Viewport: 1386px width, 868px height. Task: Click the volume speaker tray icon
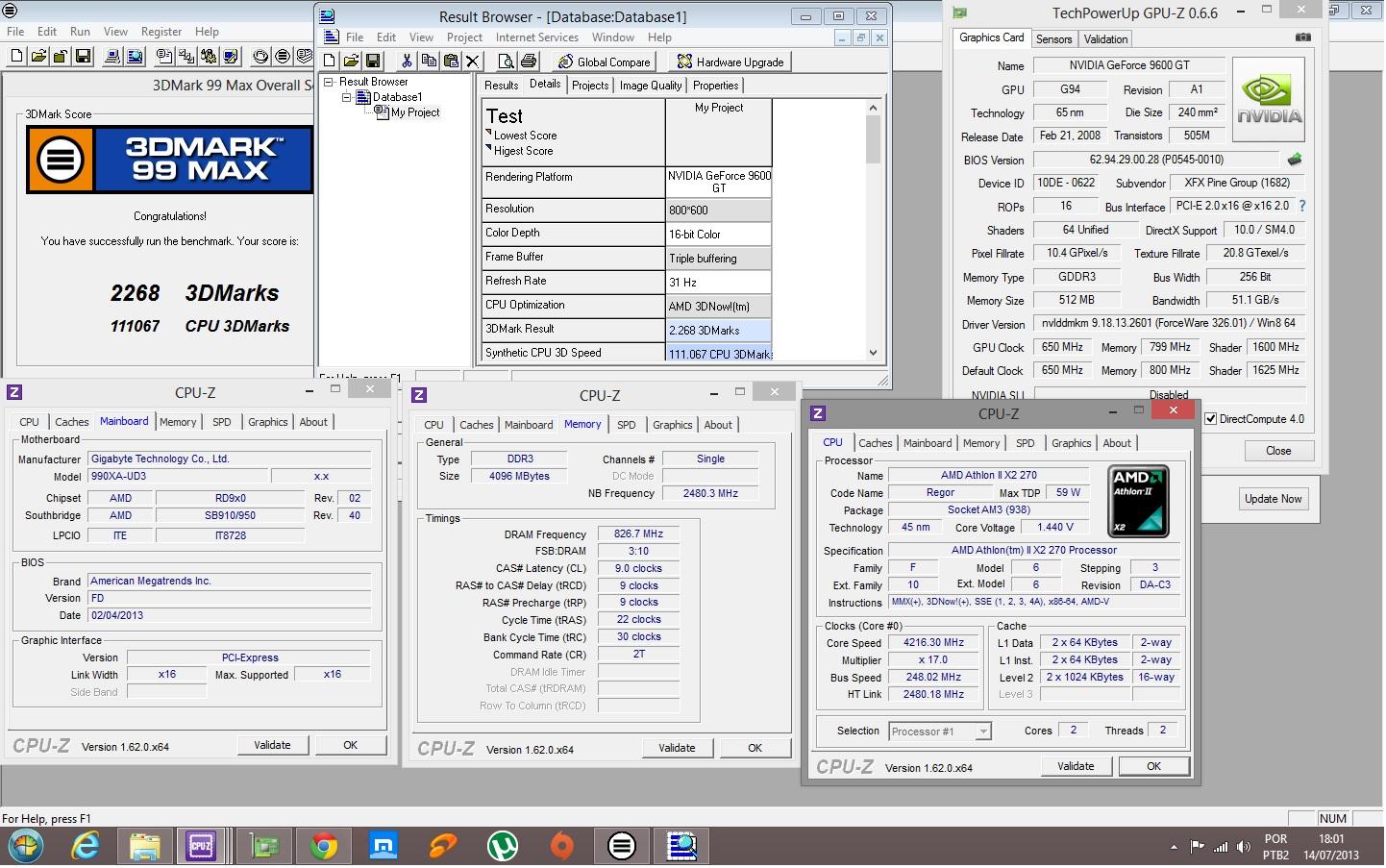[1244, 847]
